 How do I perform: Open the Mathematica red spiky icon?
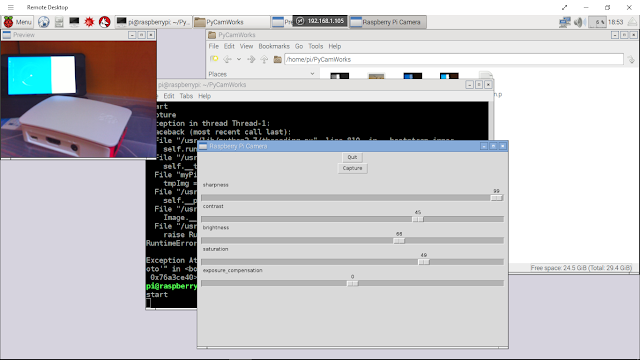click(89, 22)
